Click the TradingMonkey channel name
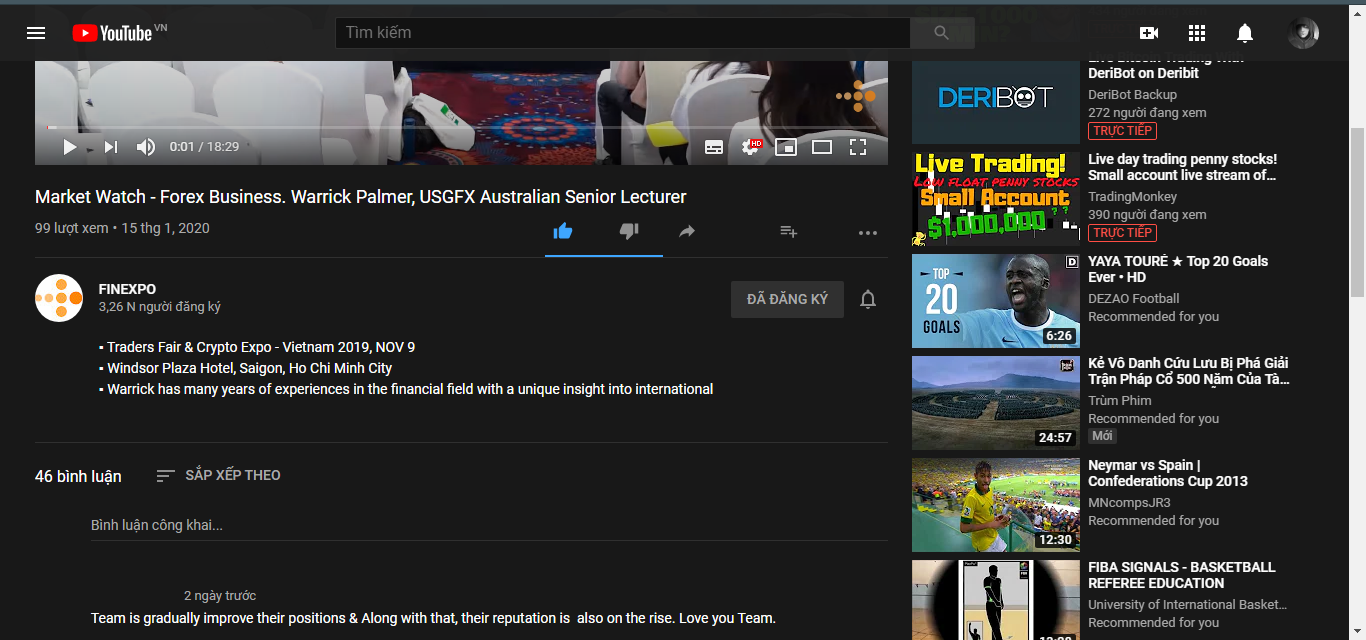This screenshot has width=1366, height=640. [1133, 197]
